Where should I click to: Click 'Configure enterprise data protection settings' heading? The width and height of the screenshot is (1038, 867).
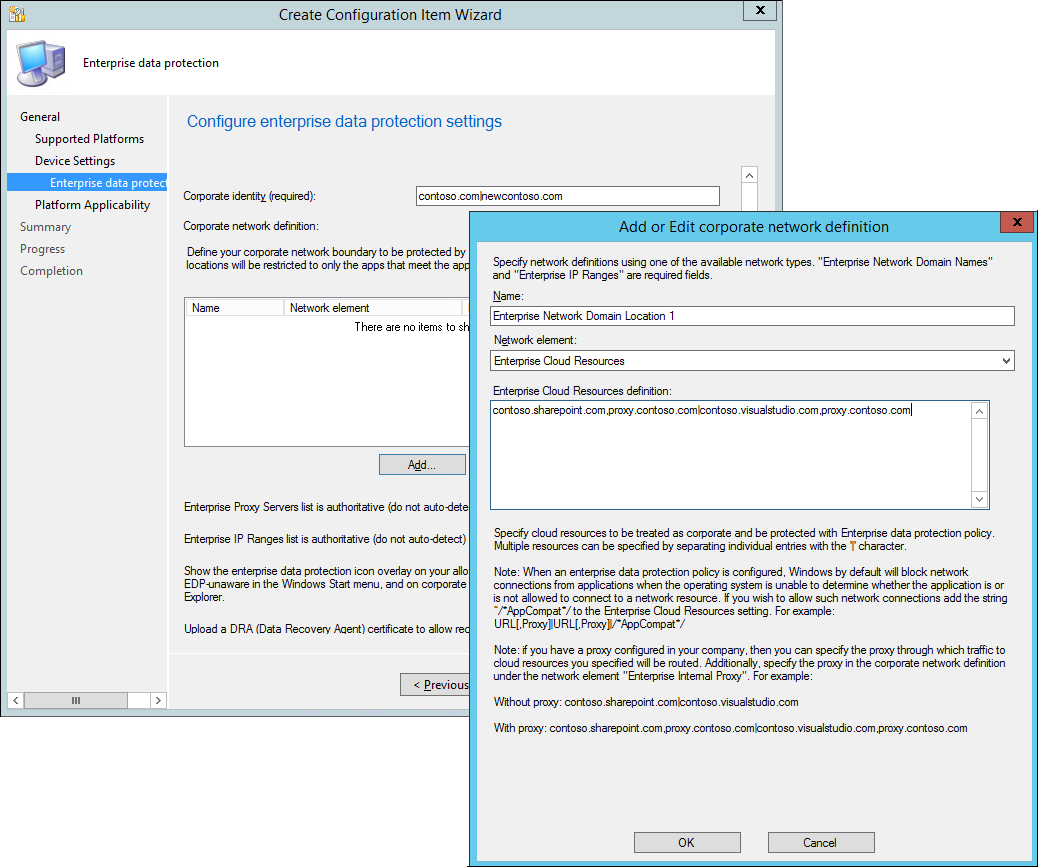point(344,121)
